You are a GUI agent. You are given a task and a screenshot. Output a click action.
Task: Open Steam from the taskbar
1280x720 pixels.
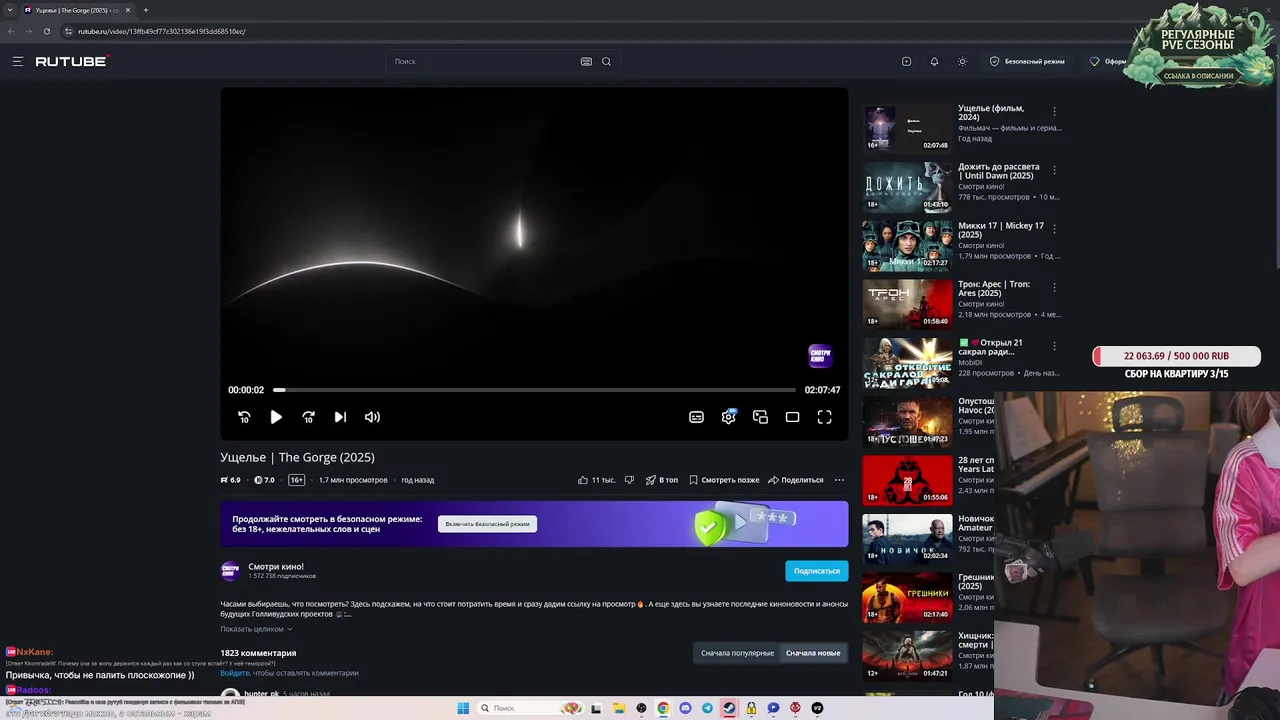point(729,708)
